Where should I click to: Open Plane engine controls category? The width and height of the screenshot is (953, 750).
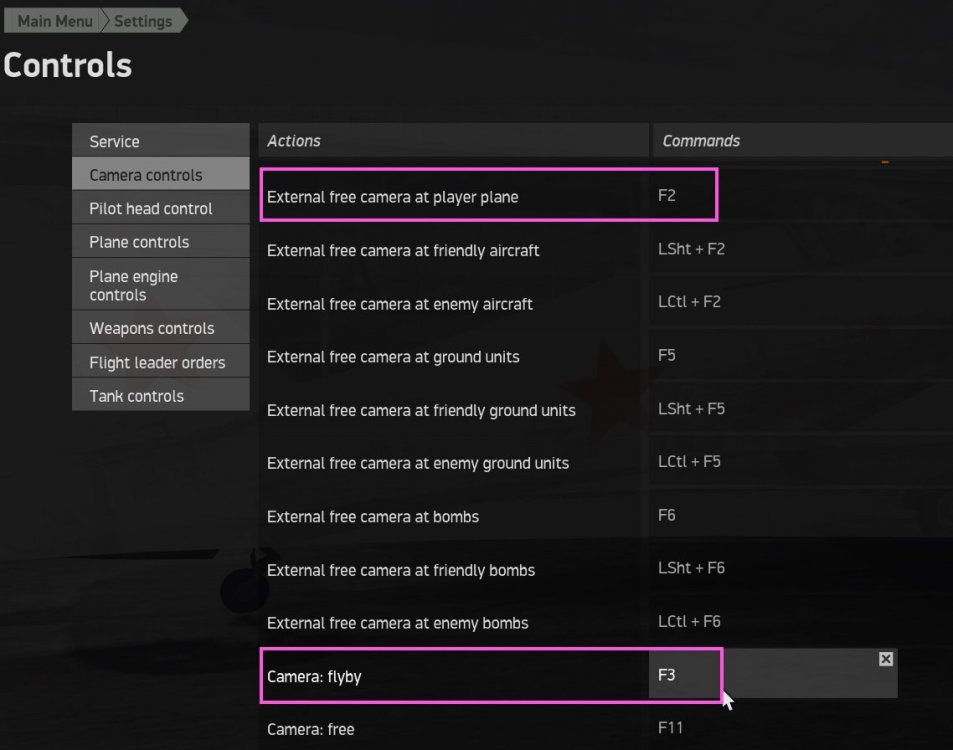coord(160,285)
